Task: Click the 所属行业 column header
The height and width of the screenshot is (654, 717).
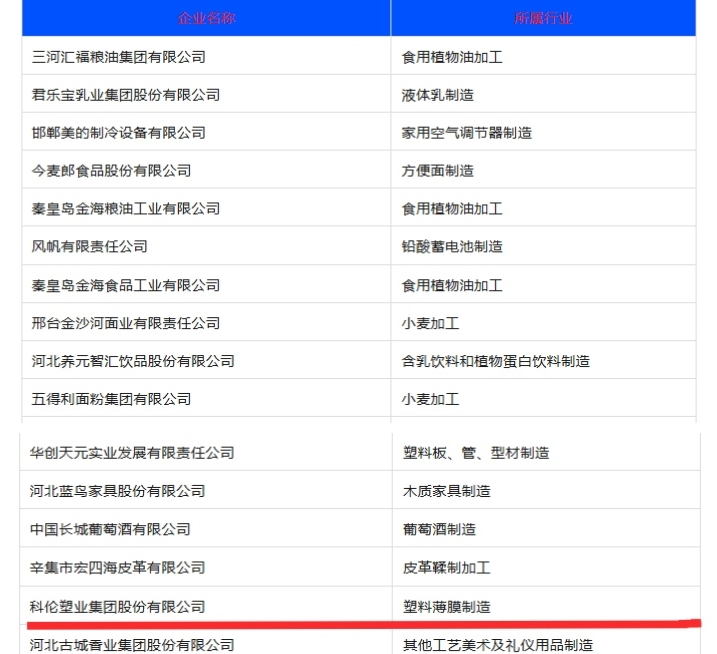Action: (x=543, y=18)
